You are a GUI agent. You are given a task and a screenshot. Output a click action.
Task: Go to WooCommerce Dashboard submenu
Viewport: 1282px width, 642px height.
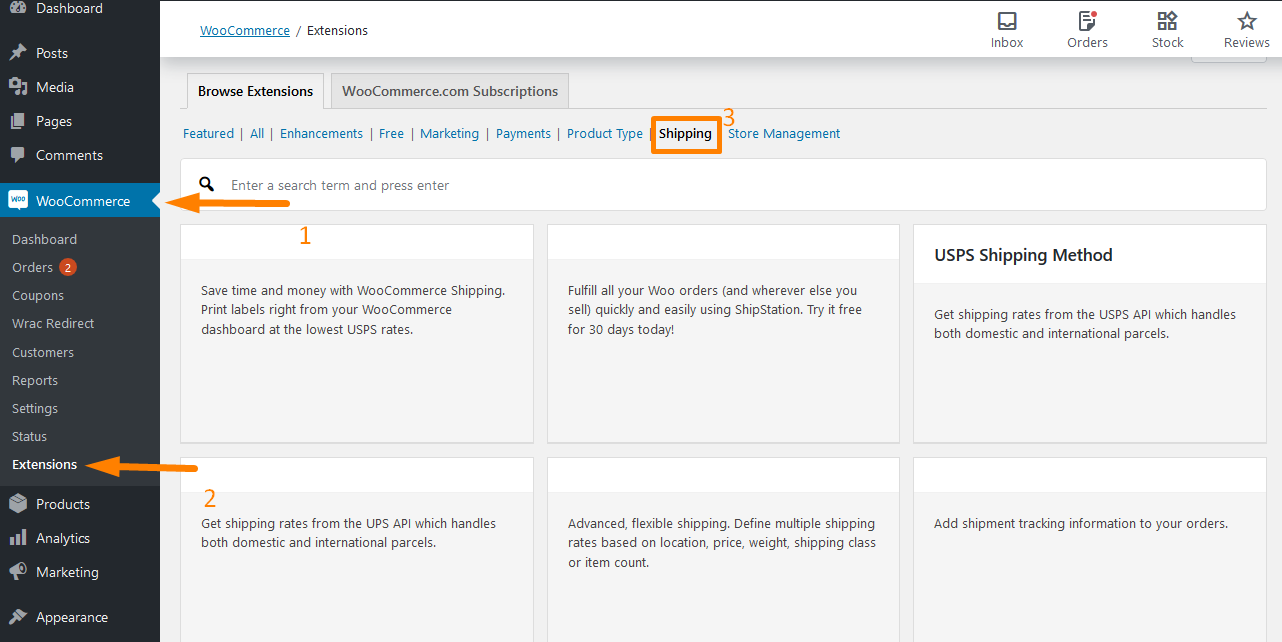click(44, 239)
